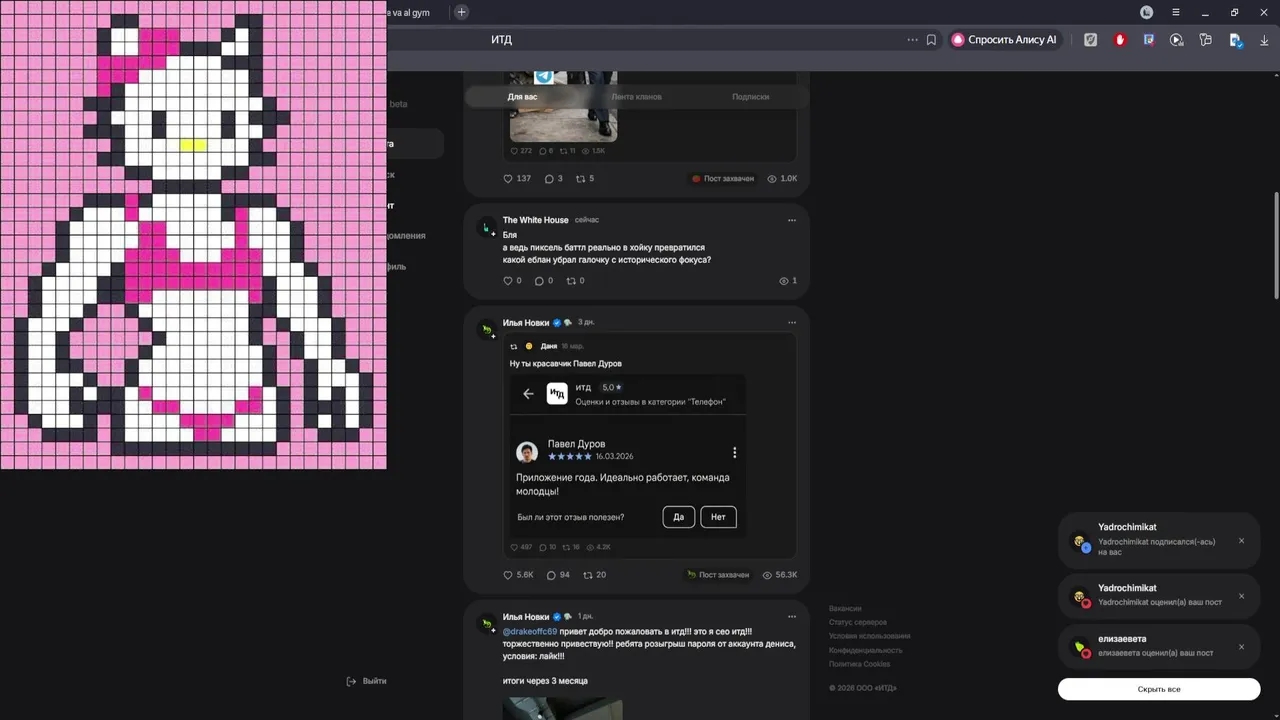Repost the post with 20 reposts
Image resolution: width=1280 pixels, height=720 pixels.
coord(594,575)
